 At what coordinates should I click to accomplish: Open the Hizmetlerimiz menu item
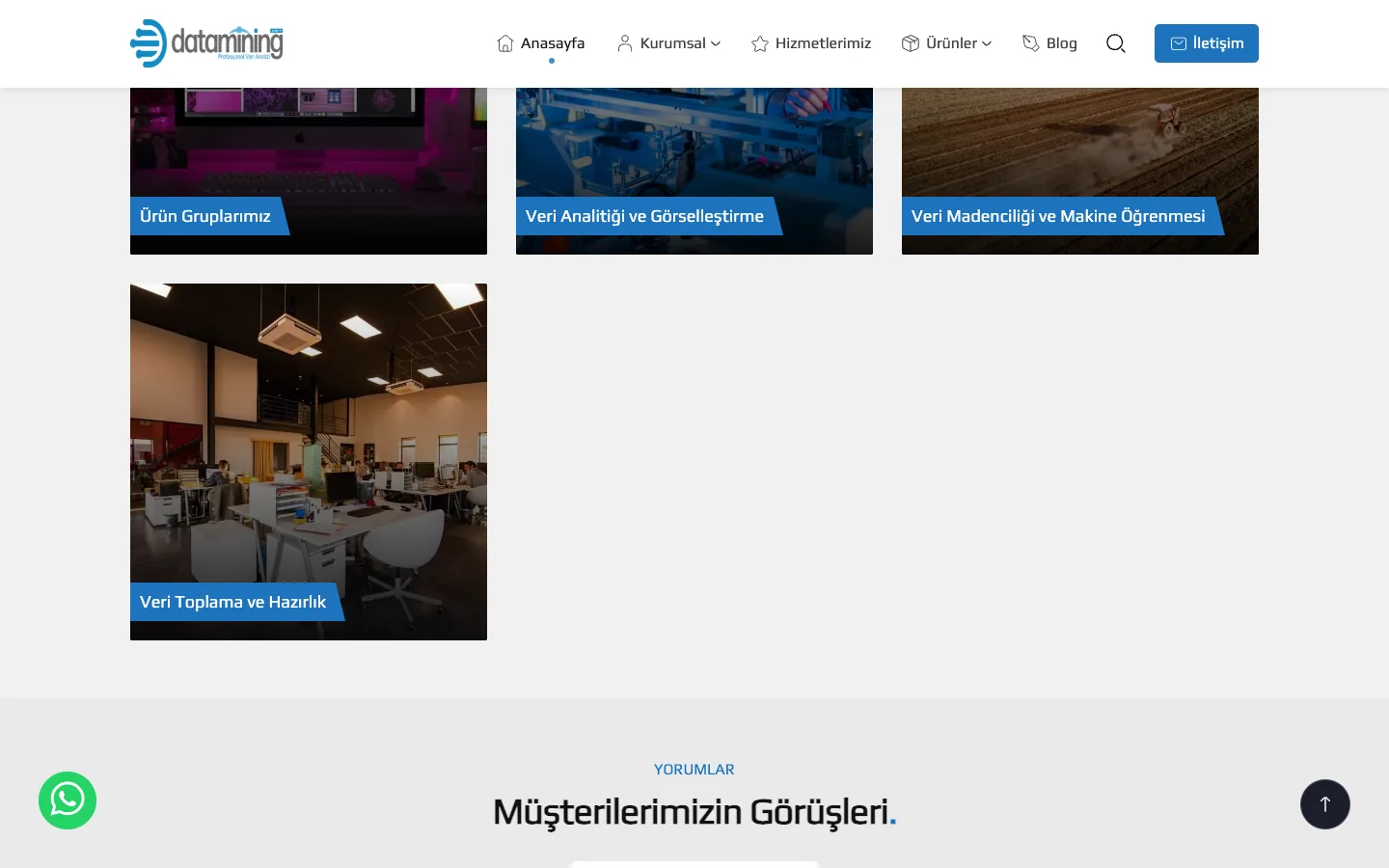(823, 43)
